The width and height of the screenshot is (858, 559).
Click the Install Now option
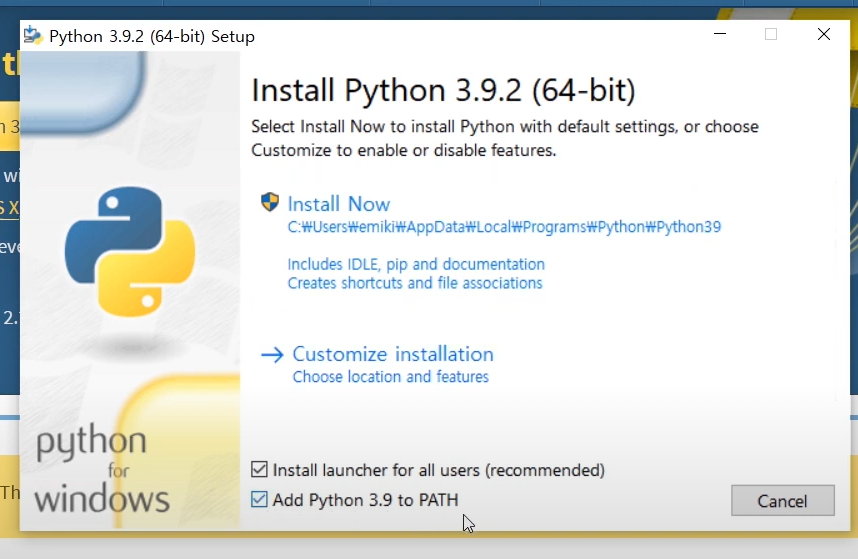point(339,204)
